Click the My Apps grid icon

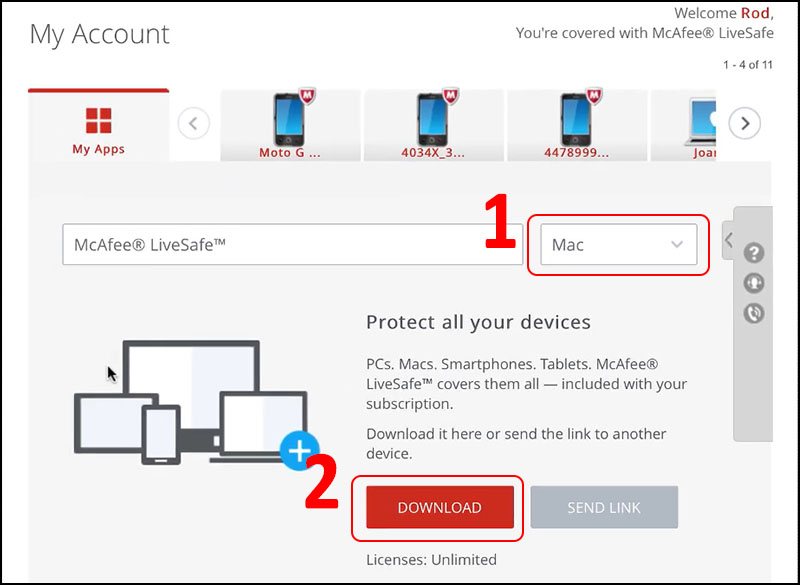(98, 120)
